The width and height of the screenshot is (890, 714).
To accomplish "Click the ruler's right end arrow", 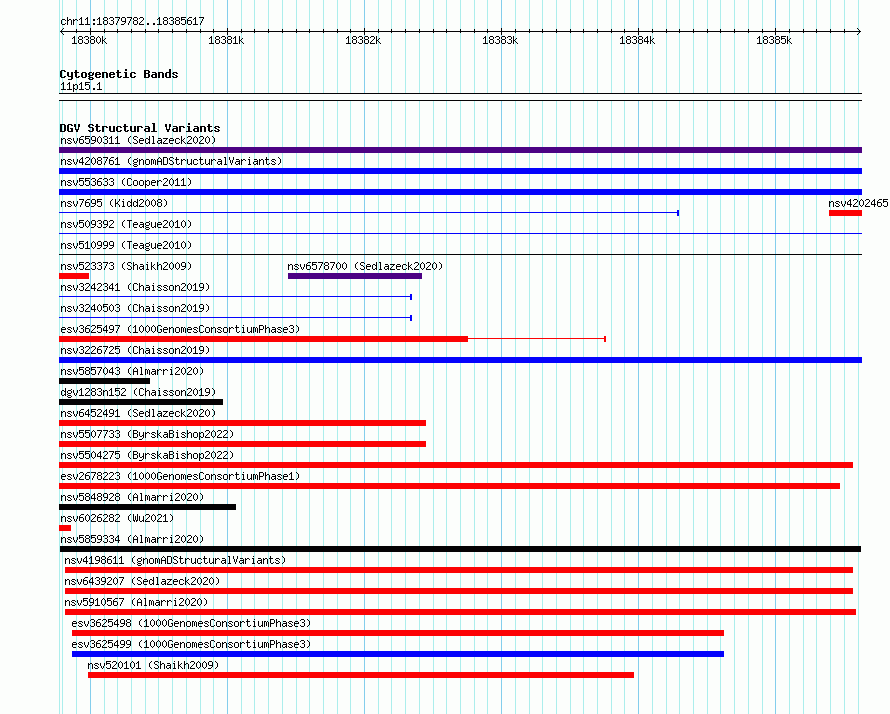I will click(x=859, y=31).
